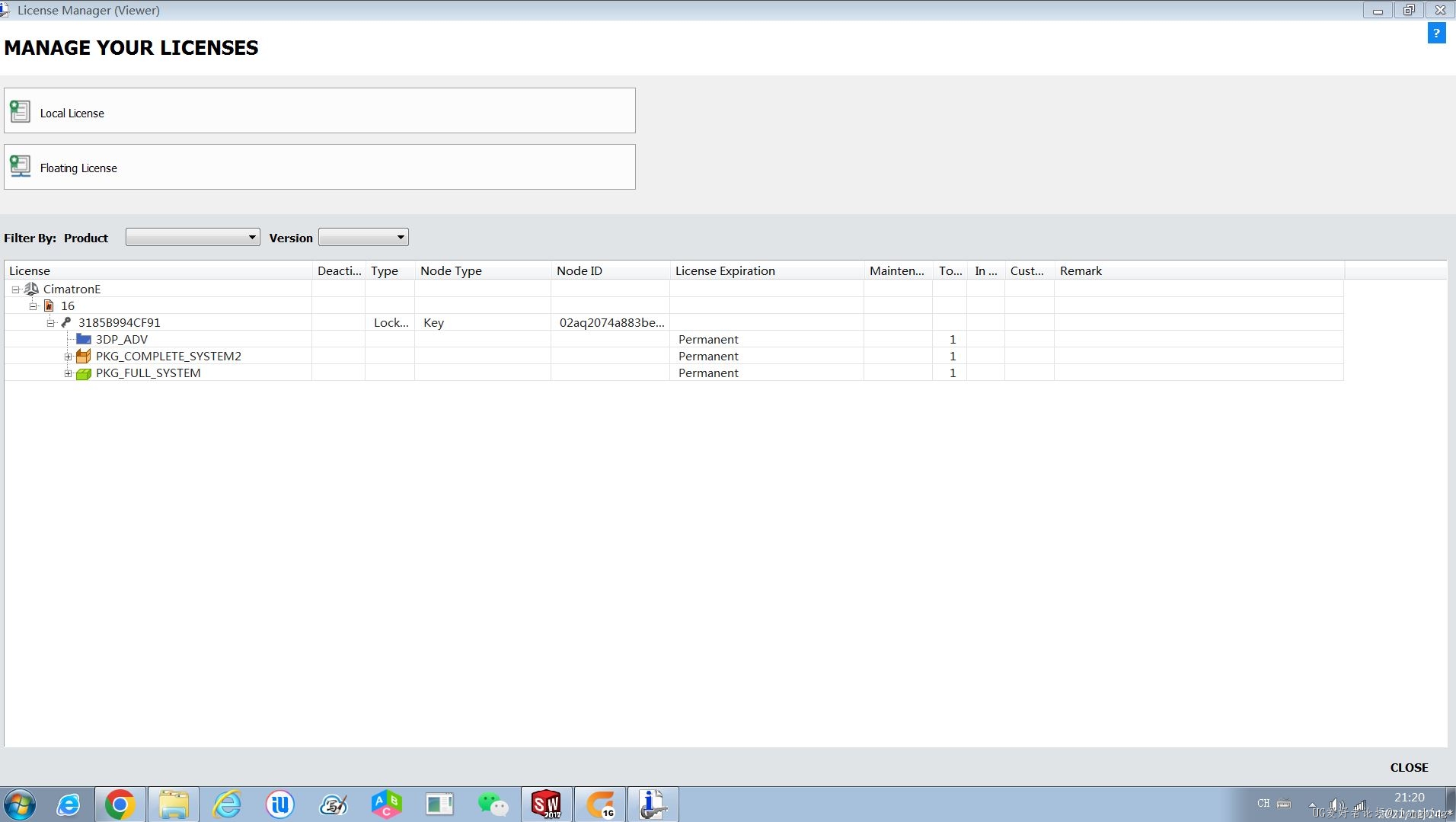Image resolution: width=1456 pixels, height=822 pixels.
Task: Click the version 16 file icon
Action: coord(49,305)
